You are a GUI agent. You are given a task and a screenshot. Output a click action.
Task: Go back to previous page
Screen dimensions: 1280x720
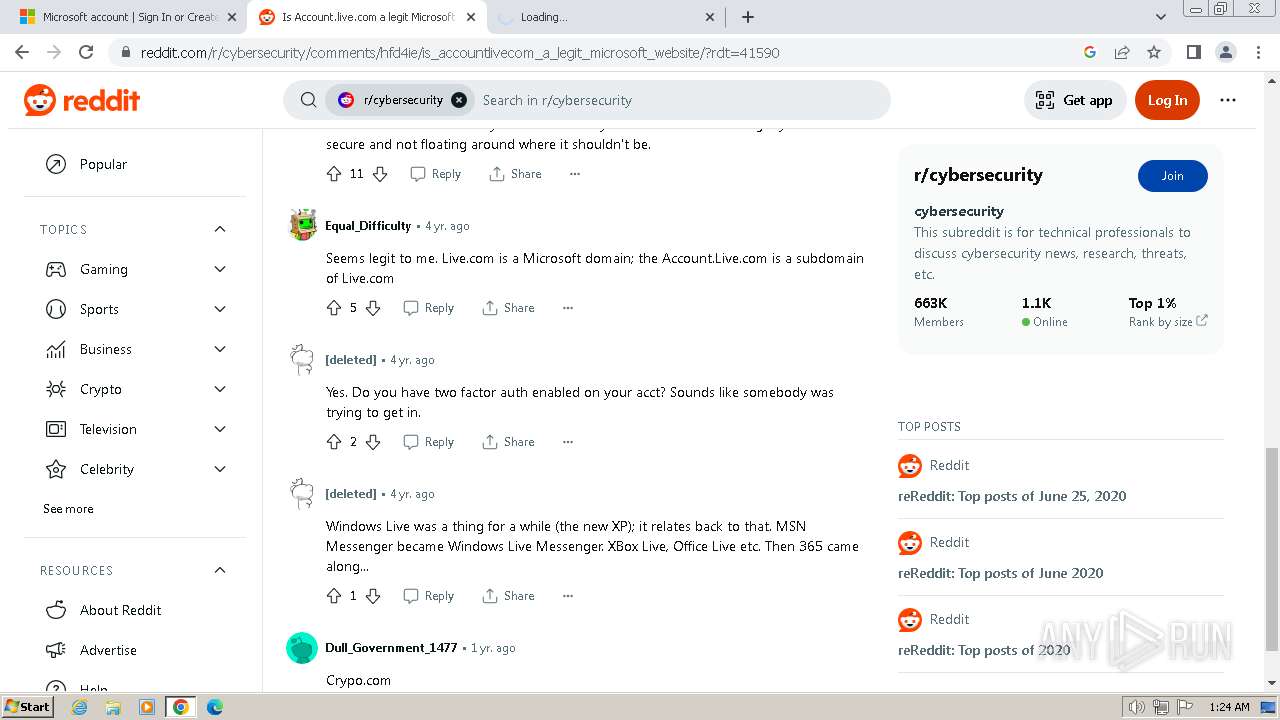[x=22, y=52]
